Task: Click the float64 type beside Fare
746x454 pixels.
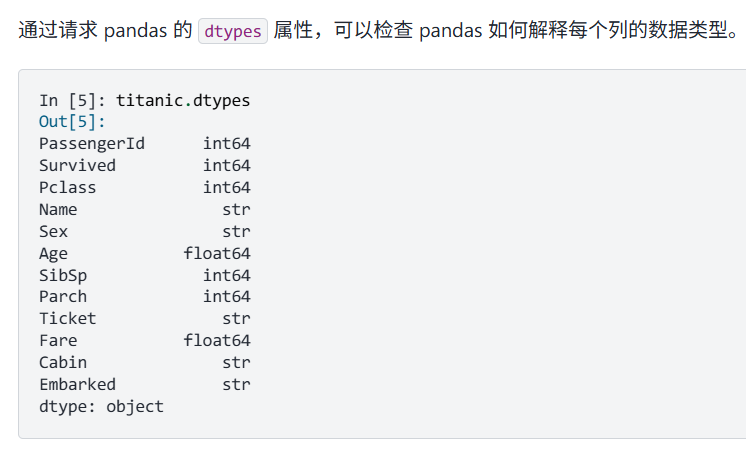Action: 217,340
